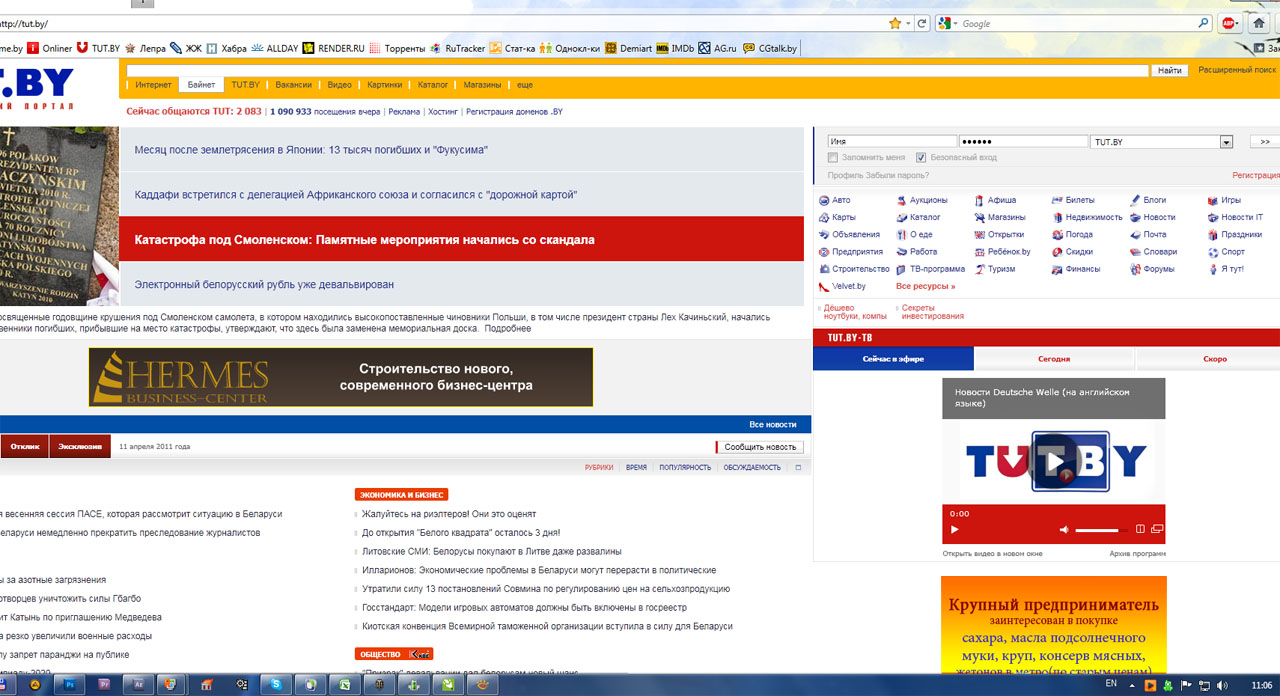This screenshot has width=1280, height=696.
Task: Open Хабра bookmark in toolbar
Action: (x=226, y=48)
